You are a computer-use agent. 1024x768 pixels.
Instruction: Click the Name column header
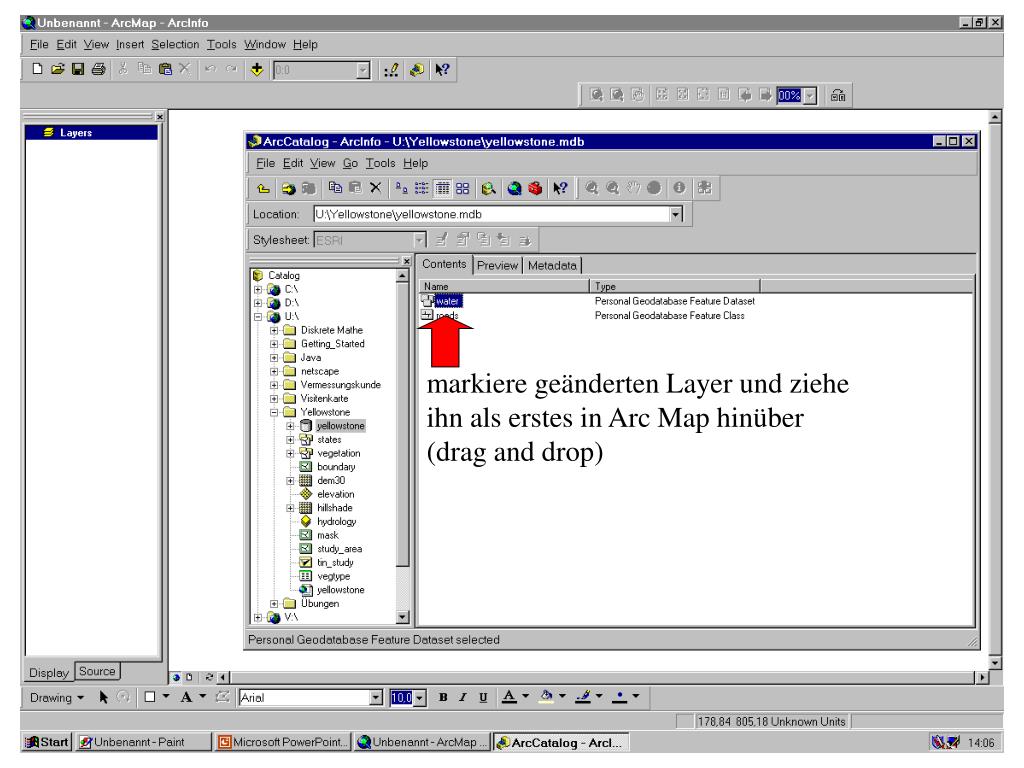(504, 286)
